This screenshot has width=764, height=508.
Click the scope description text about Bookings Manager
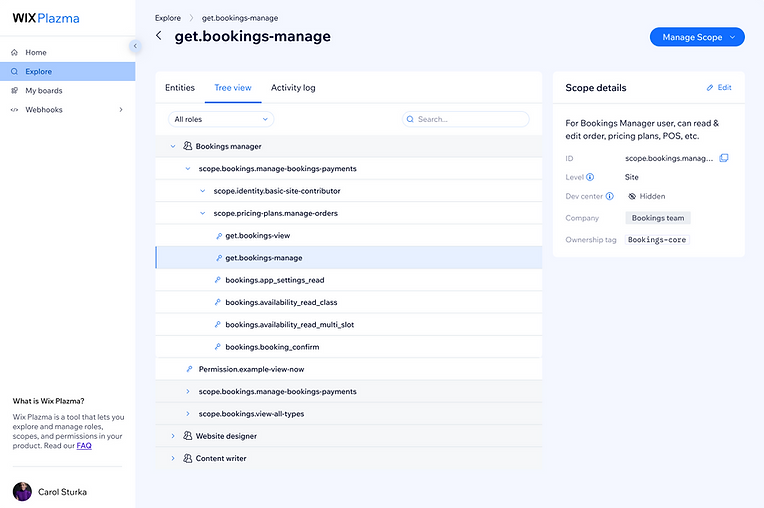click(x=642, y=130)
